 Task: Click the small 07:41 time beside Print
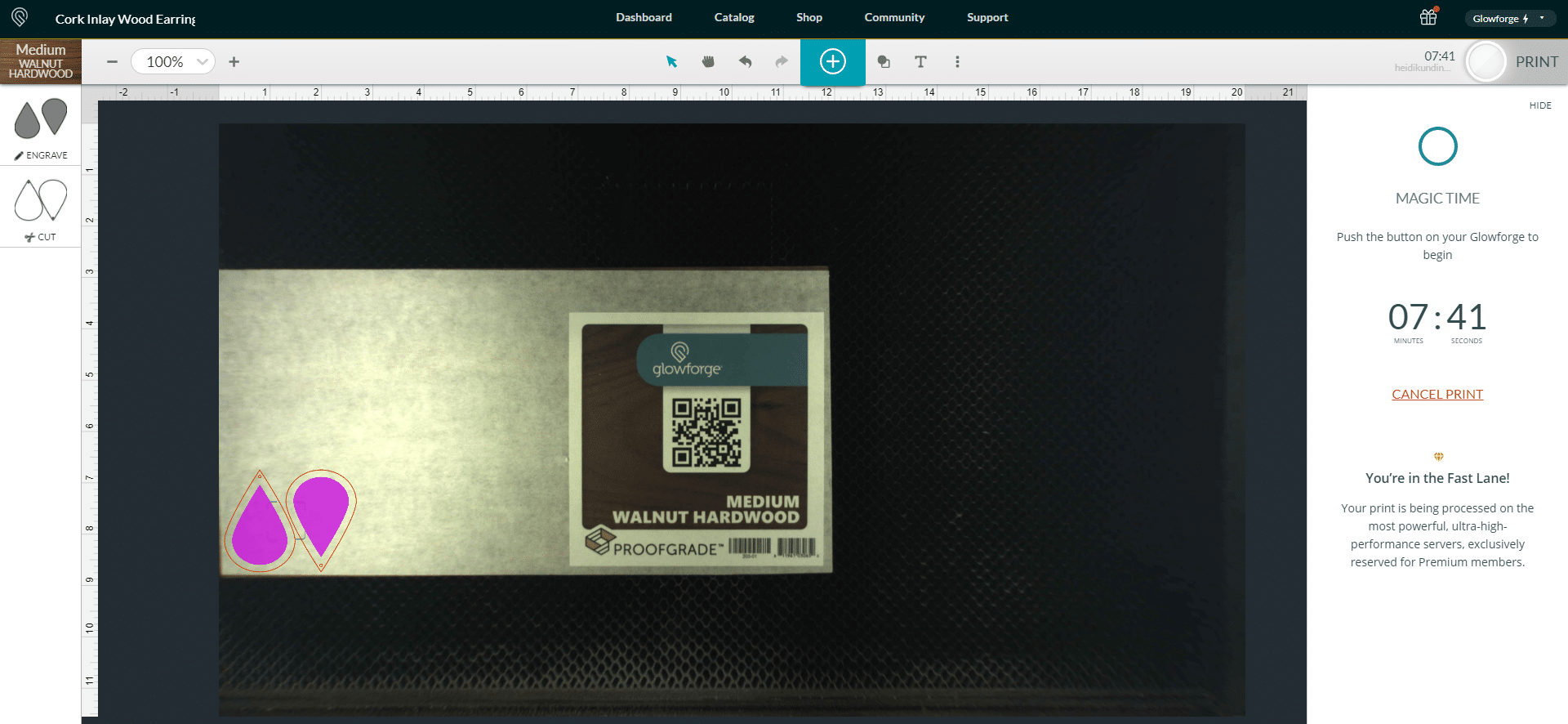click(1440, 56)
